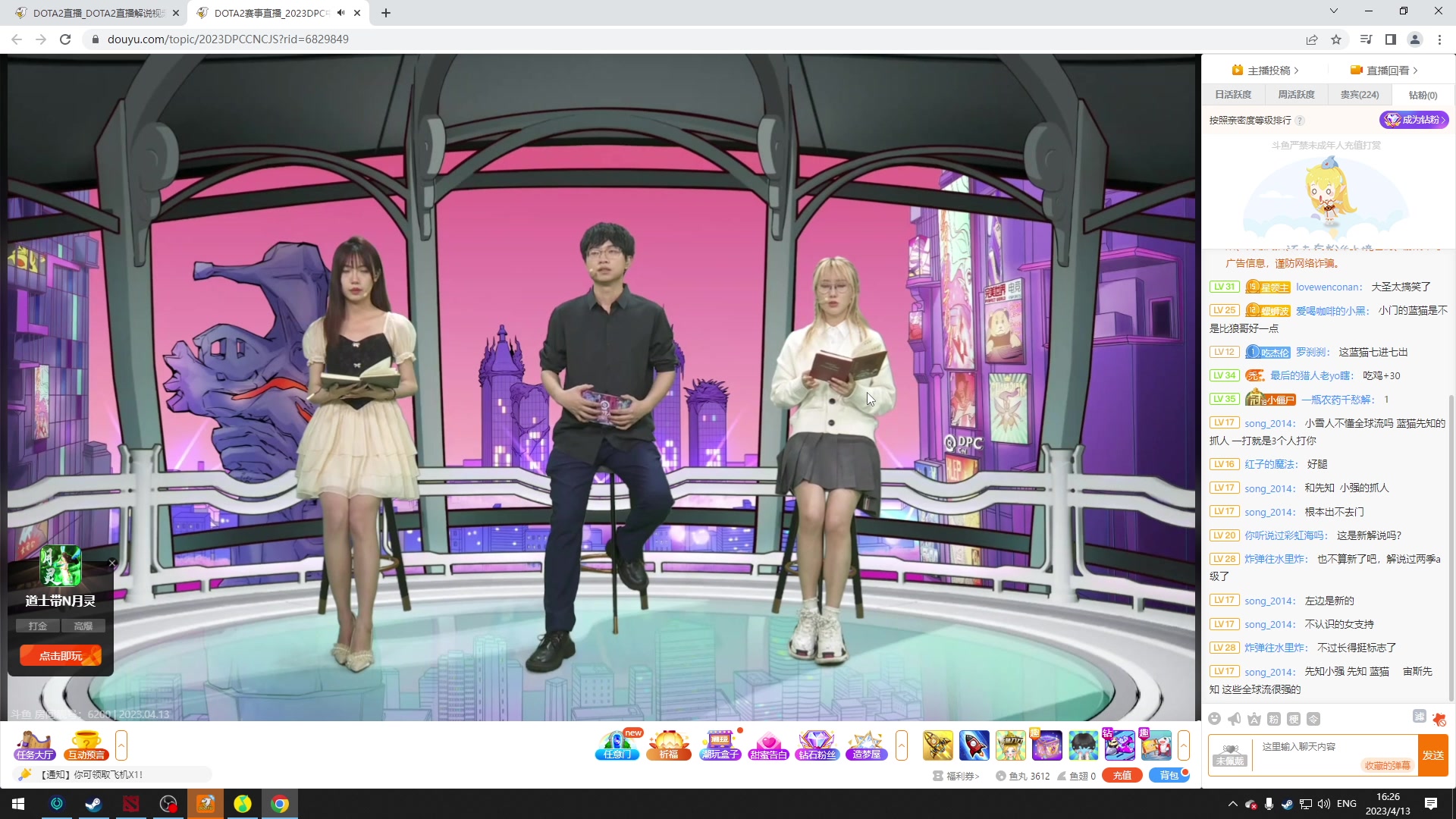The image size is (1456, 819).
Task: Select the purple airplane gift
Action: 1119,745
